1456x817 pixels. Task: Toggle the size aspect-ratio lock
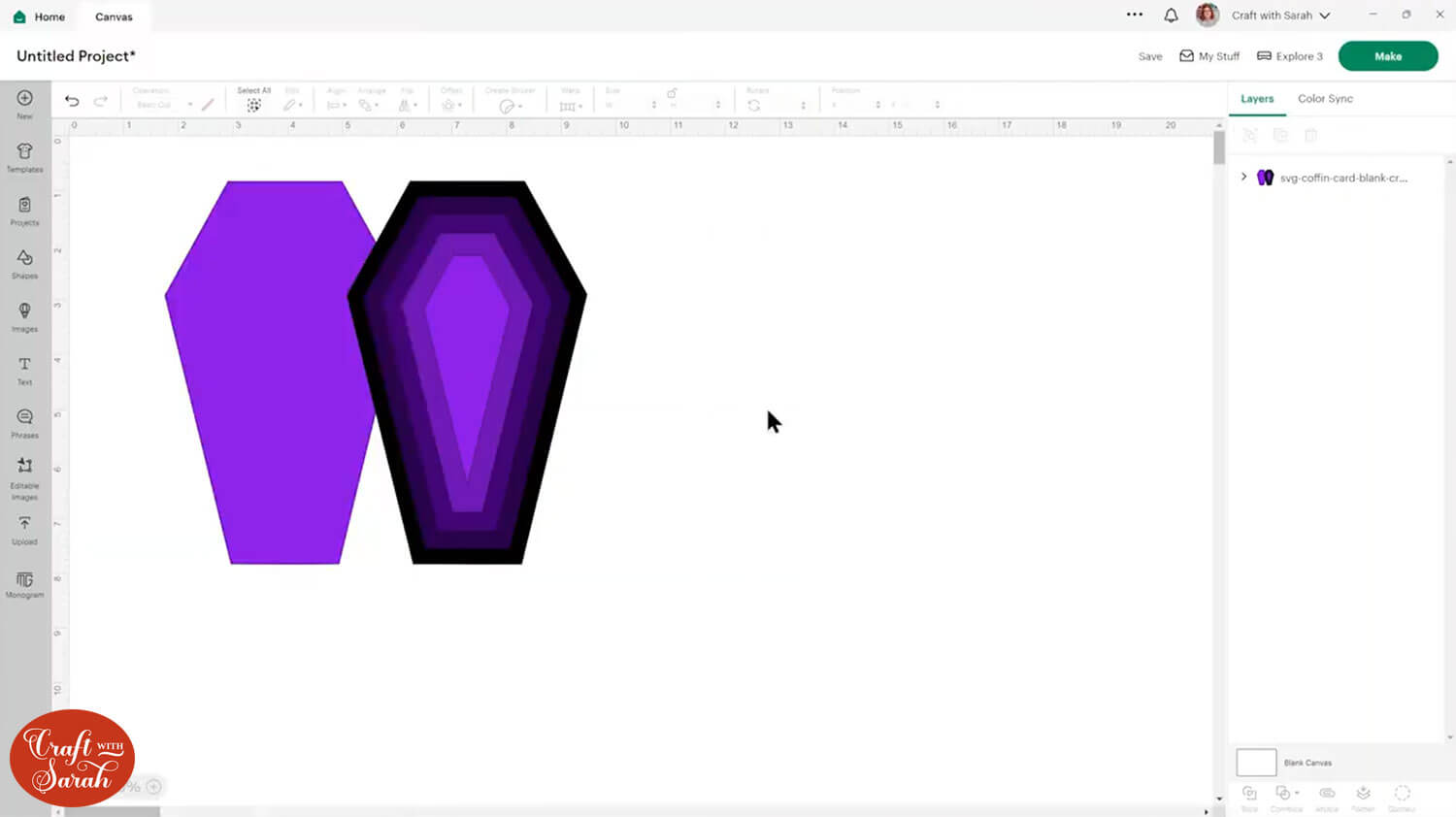coord(672,92)
